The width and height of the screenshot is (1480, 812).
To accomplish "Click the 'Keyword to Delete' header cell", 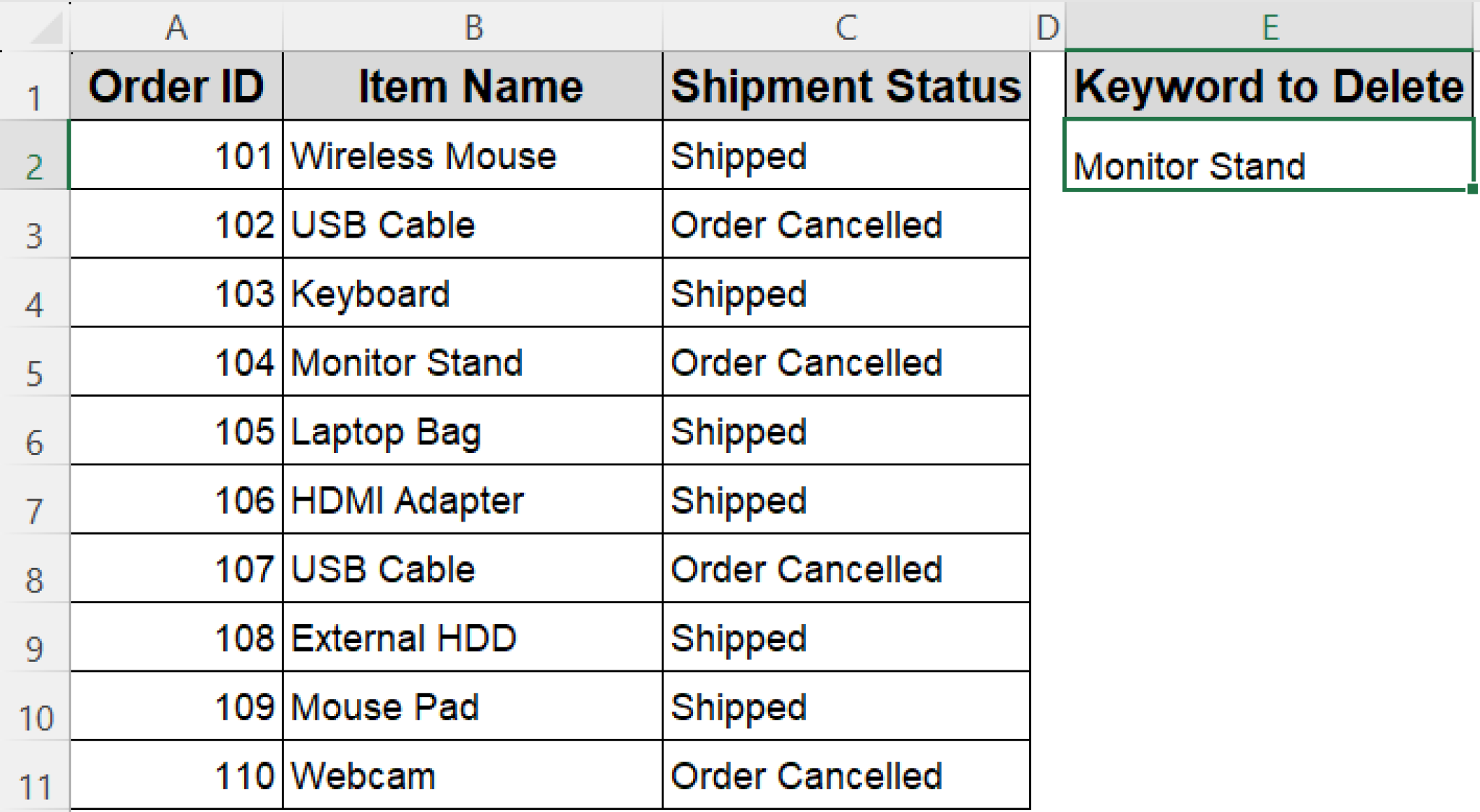I will (1269, 87).
